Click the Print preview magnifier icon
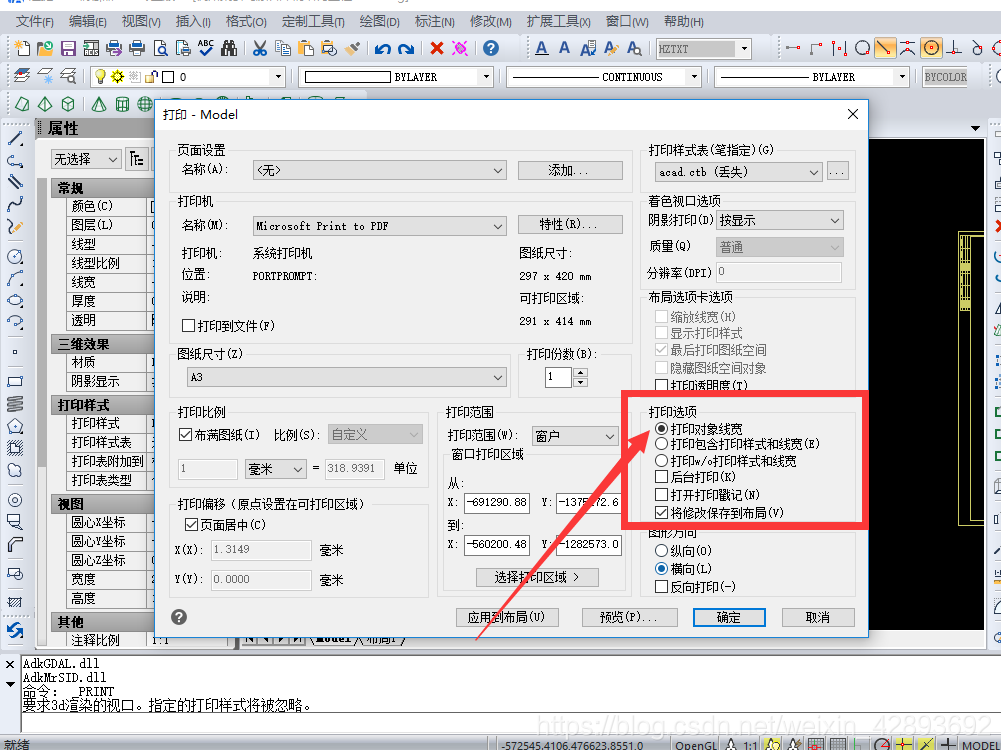The image size is (1001, 750). coord(161,48)
